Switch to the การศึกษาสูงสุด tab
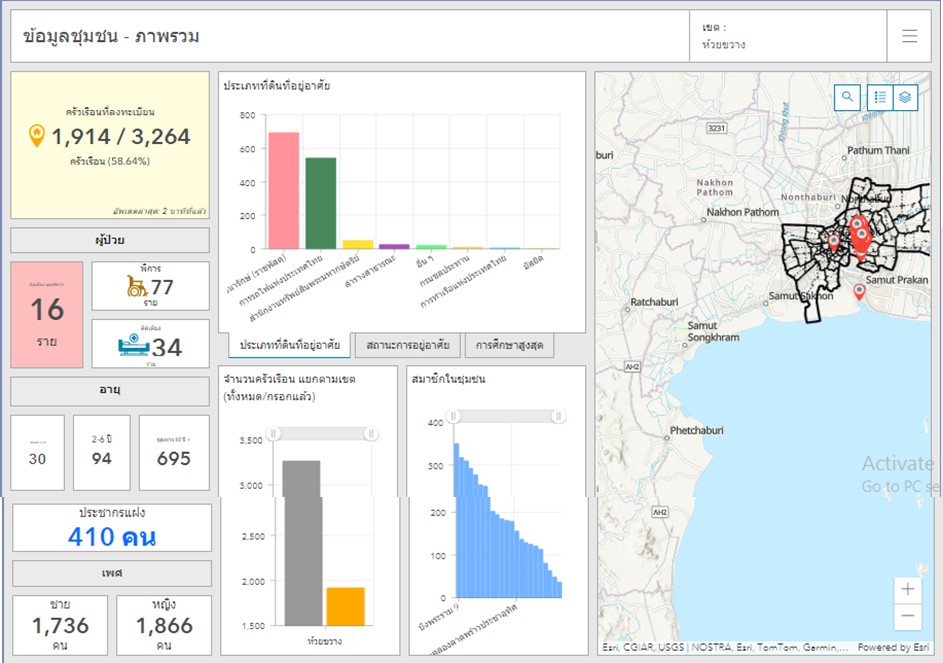The height and width of the screenshot is (663, 943). tap(508, 346)
